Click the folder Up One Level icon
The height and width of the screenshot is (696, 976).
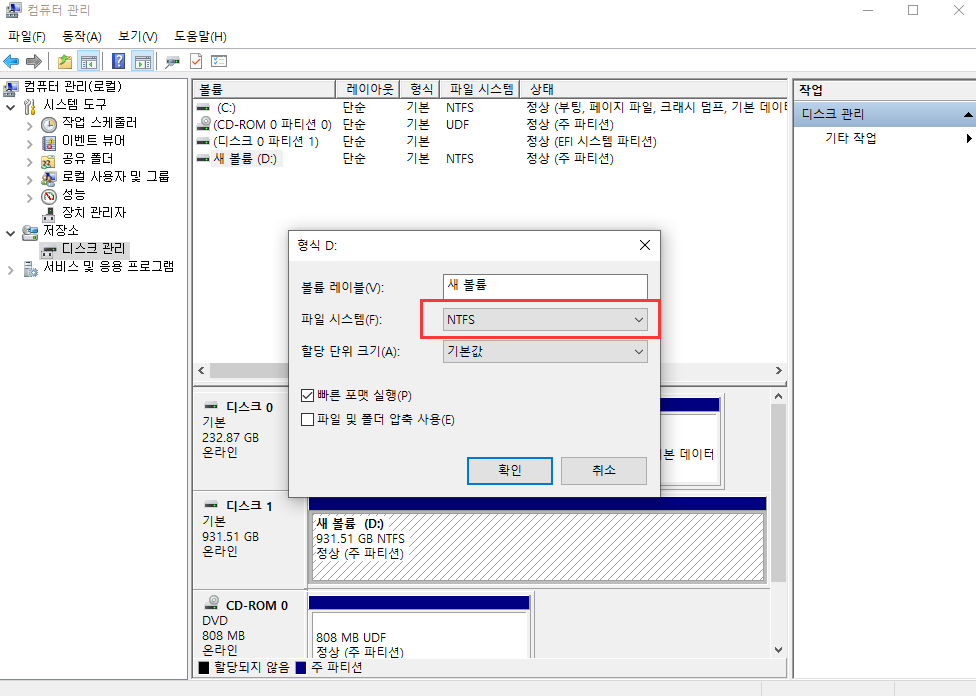[64, 61]
